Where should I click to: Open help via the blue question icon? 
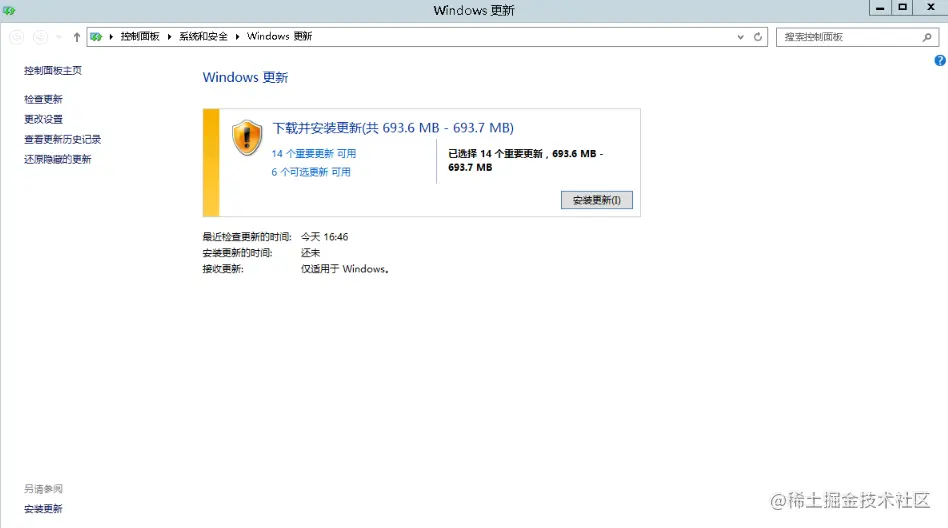pyautogui.click(x=940, y=60)
